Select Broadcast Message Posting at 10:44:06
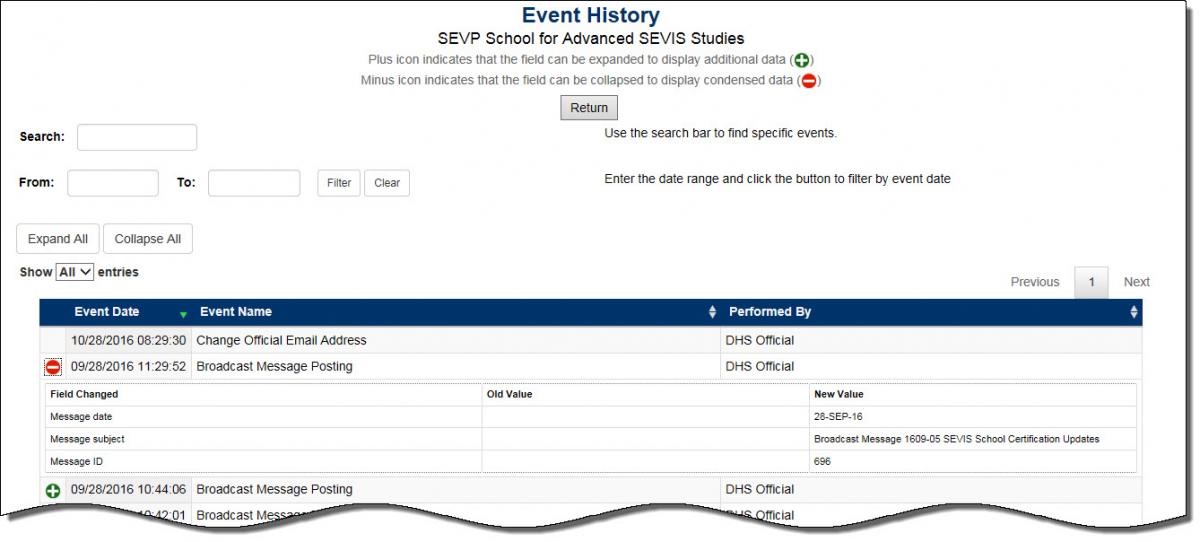 point(275,489)
